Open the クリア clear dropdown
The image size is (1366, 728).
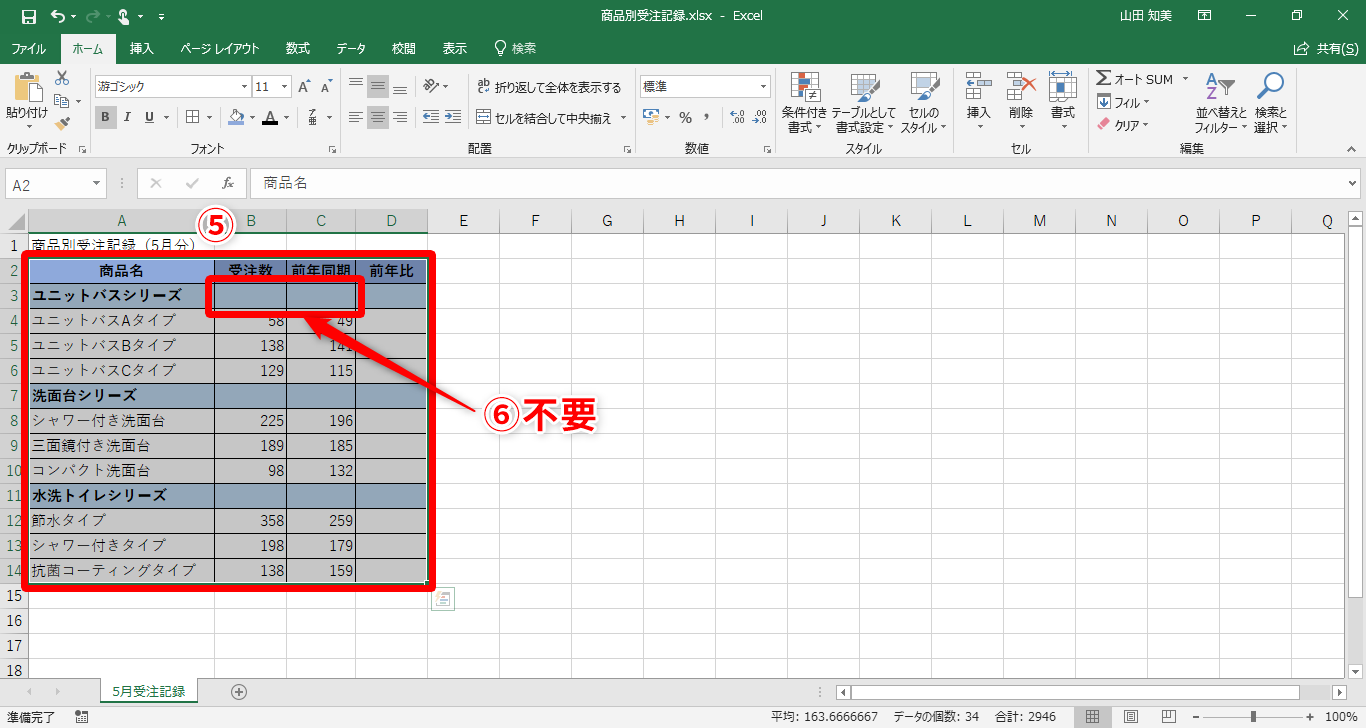pyautogui.click(x=1124, y=125)
